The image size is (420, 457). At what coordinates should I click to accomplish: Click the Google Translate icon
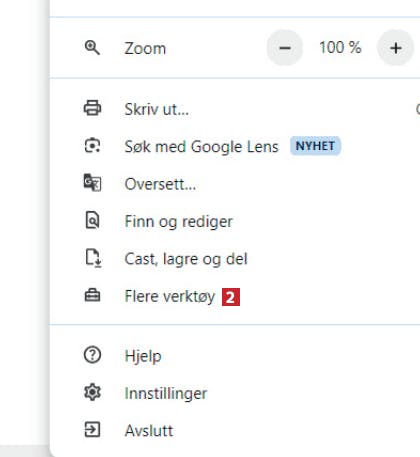click(92, 183)
